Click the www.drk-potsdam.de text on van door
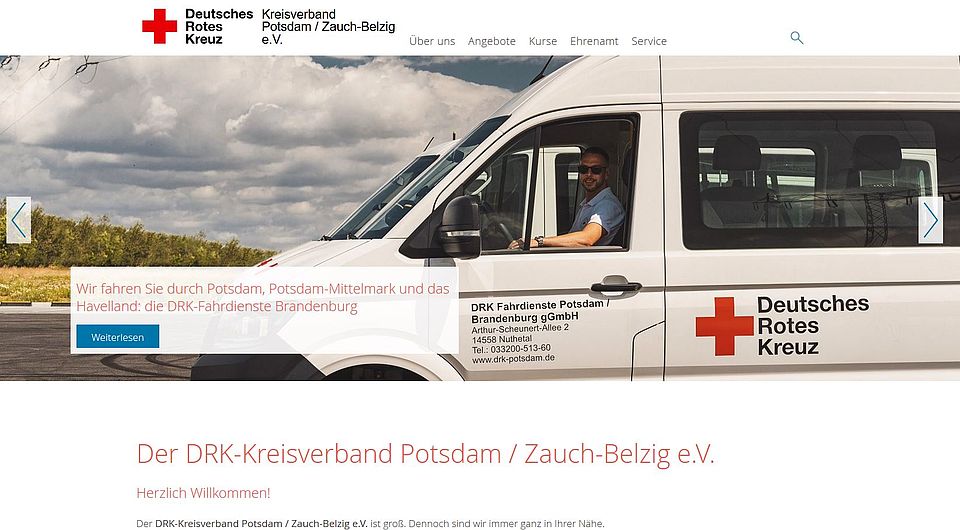 pos(513,359)
